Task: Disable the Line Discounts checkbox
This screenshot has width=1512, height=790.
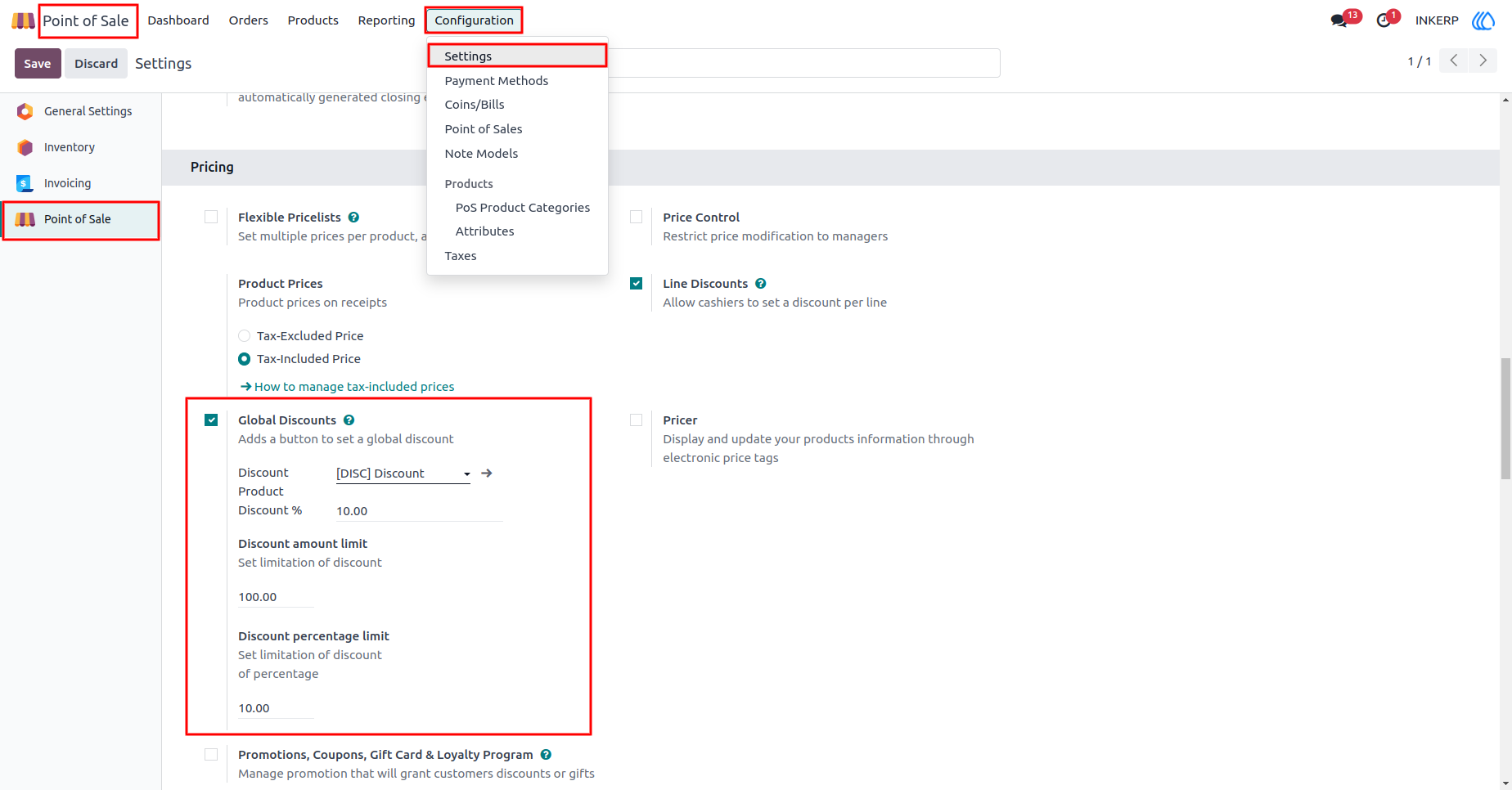Action: [x=636, y=283]
